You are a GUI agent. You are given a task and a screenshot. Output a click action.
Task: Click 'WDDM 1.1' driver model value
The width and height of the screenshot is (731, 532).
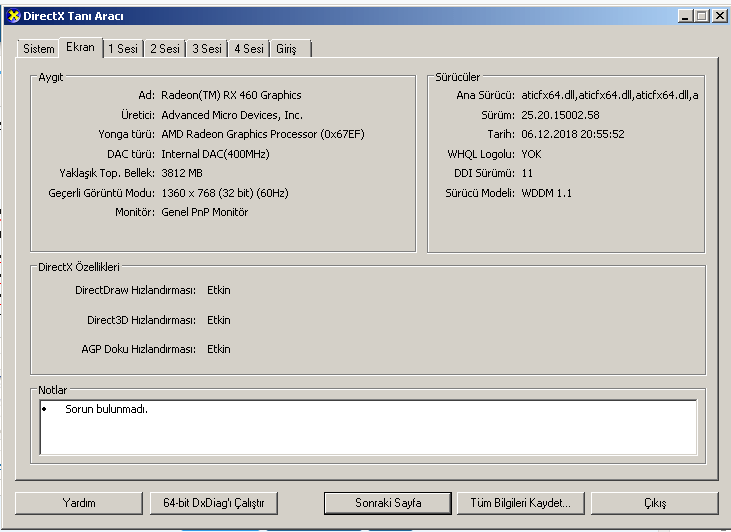pyautogui.click(x=546, y=193)
